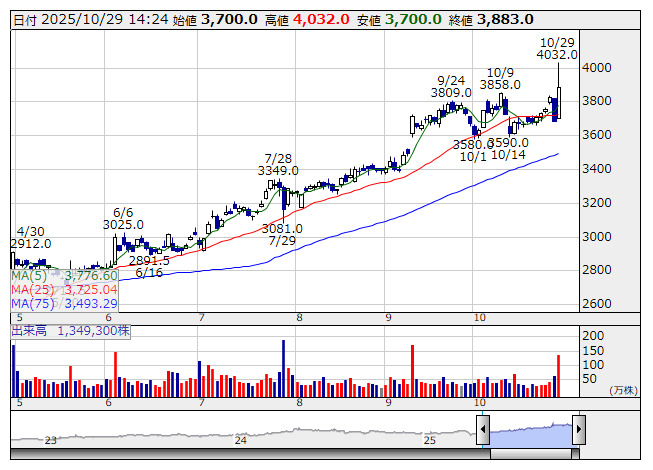Click the scrollbar track left of thumb
Image resolution: width=653 pixels, height=470 pixels.
coord(250,454)
